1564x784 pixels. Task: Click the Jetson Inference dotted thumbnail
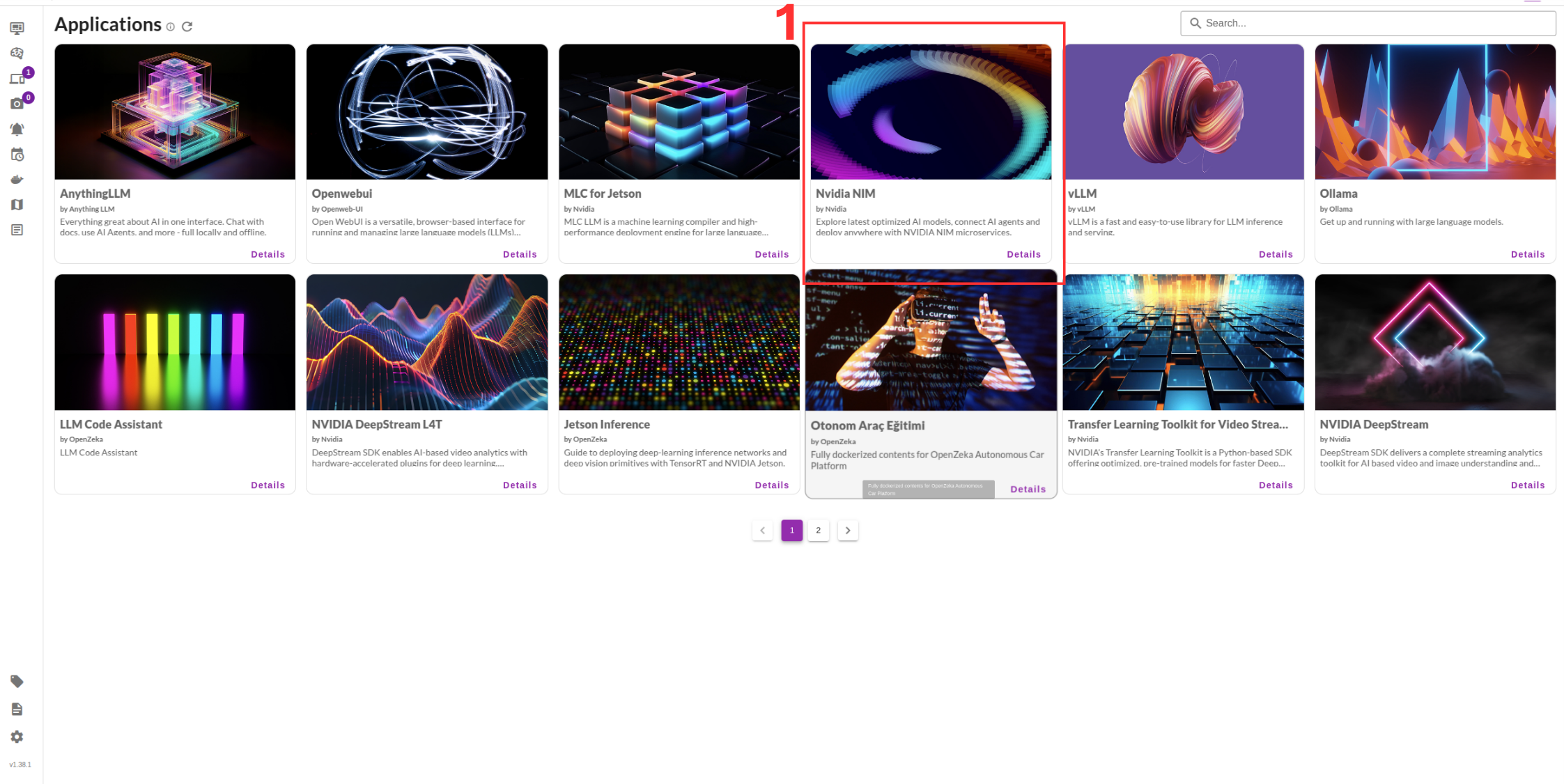tap(679, 342)
